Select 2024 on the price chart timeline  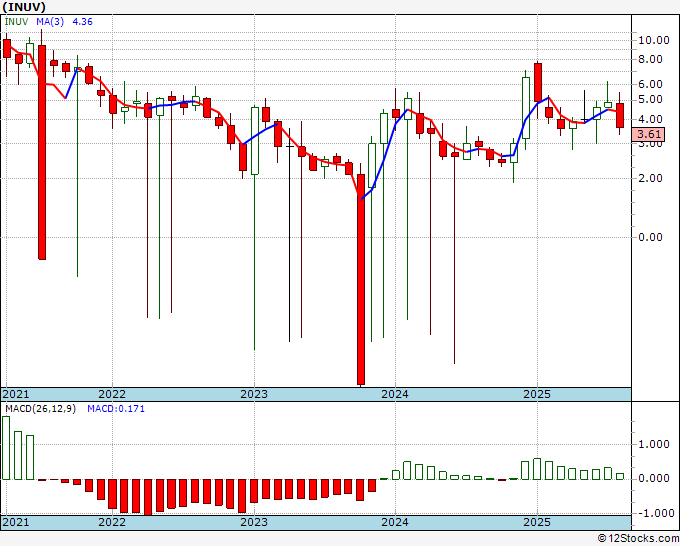point(395,394)
